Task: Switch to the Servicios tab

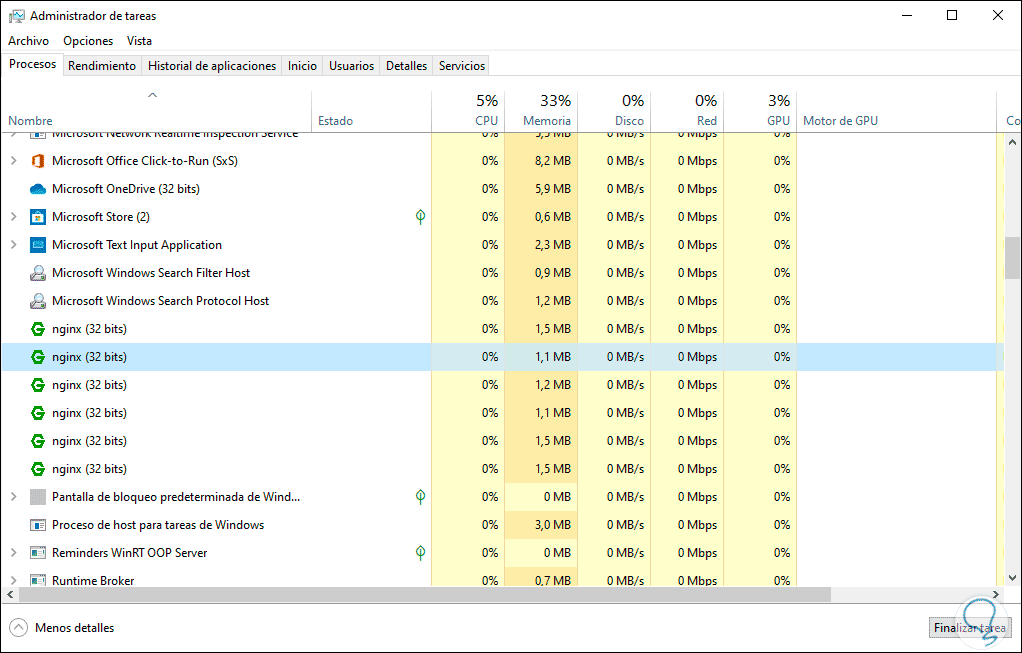Action: click(461, 66)
